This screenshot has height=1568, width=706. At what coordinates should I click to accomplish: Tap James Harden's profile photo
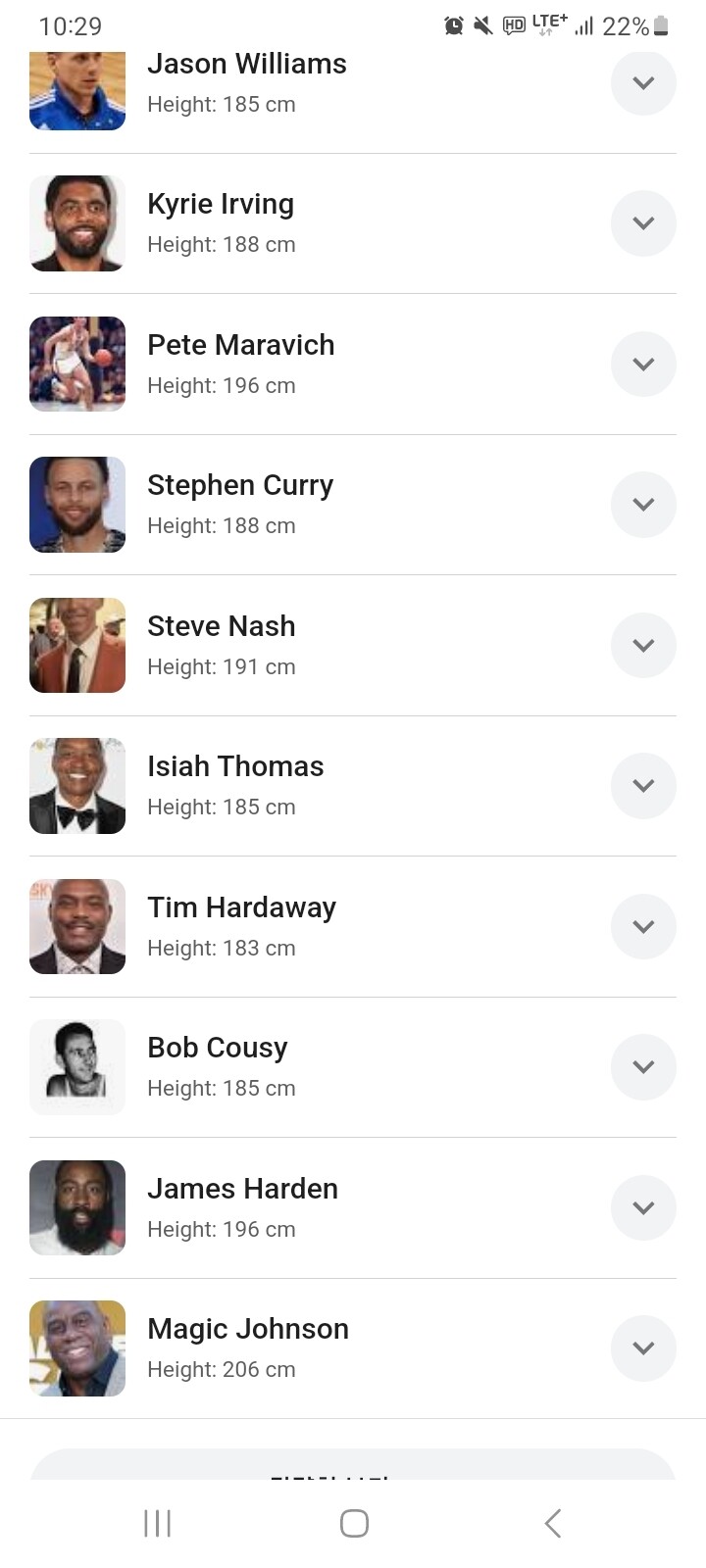pyautogui.click(x=77, y=1208)
